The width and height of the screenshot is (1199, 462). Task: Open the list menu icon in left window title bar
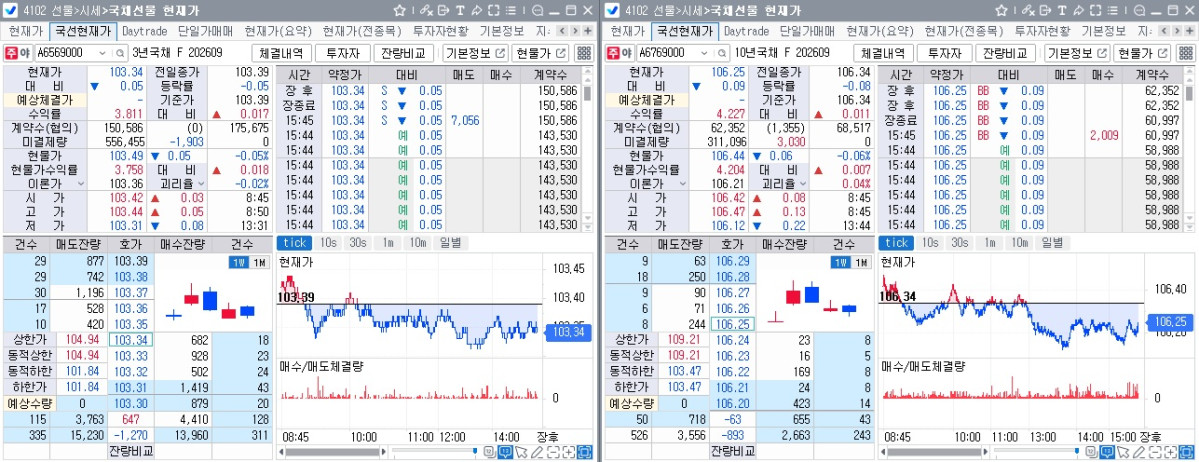pyautogui.click(x=511, y=11)
